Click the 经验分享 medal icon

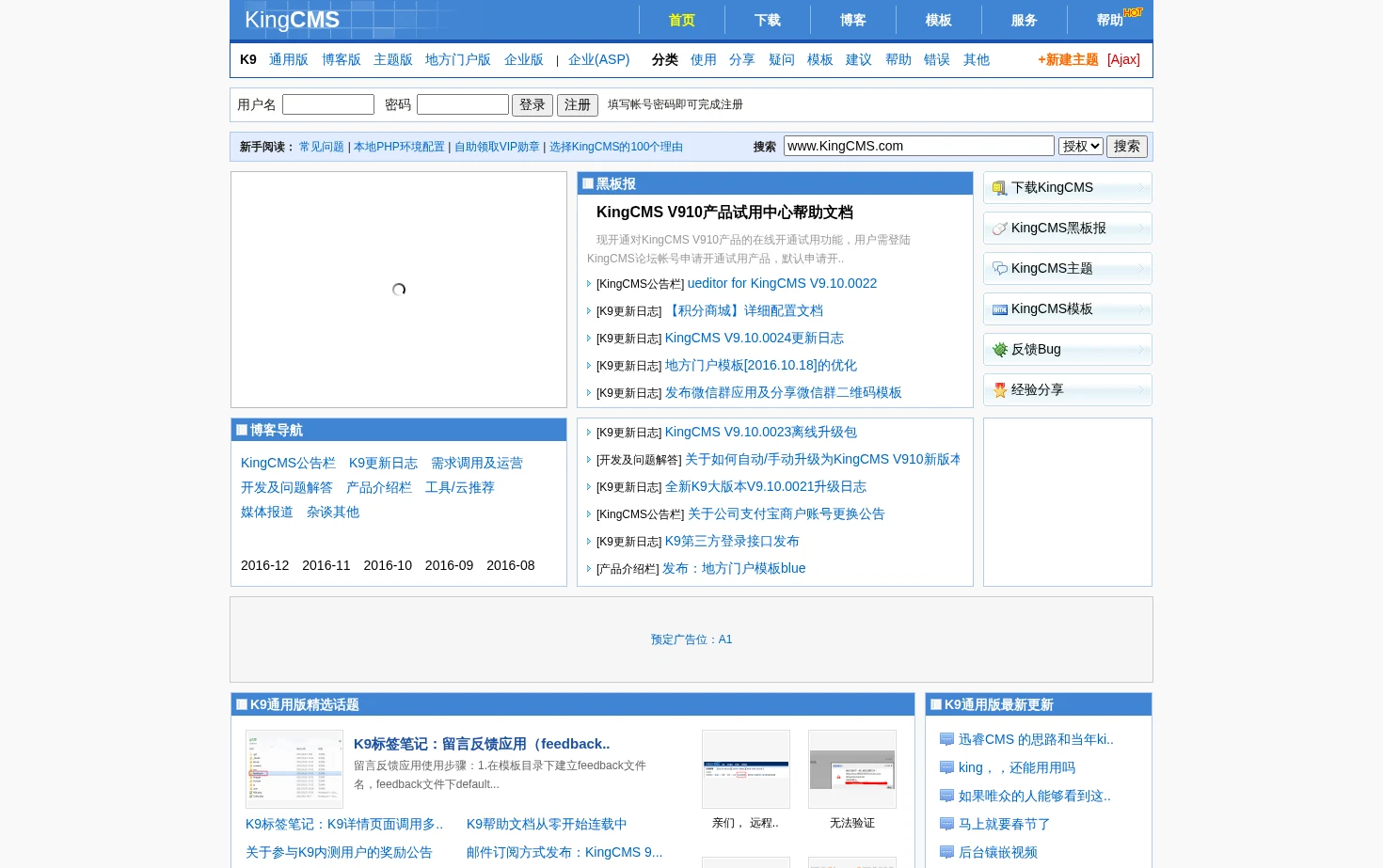[999, 390]
